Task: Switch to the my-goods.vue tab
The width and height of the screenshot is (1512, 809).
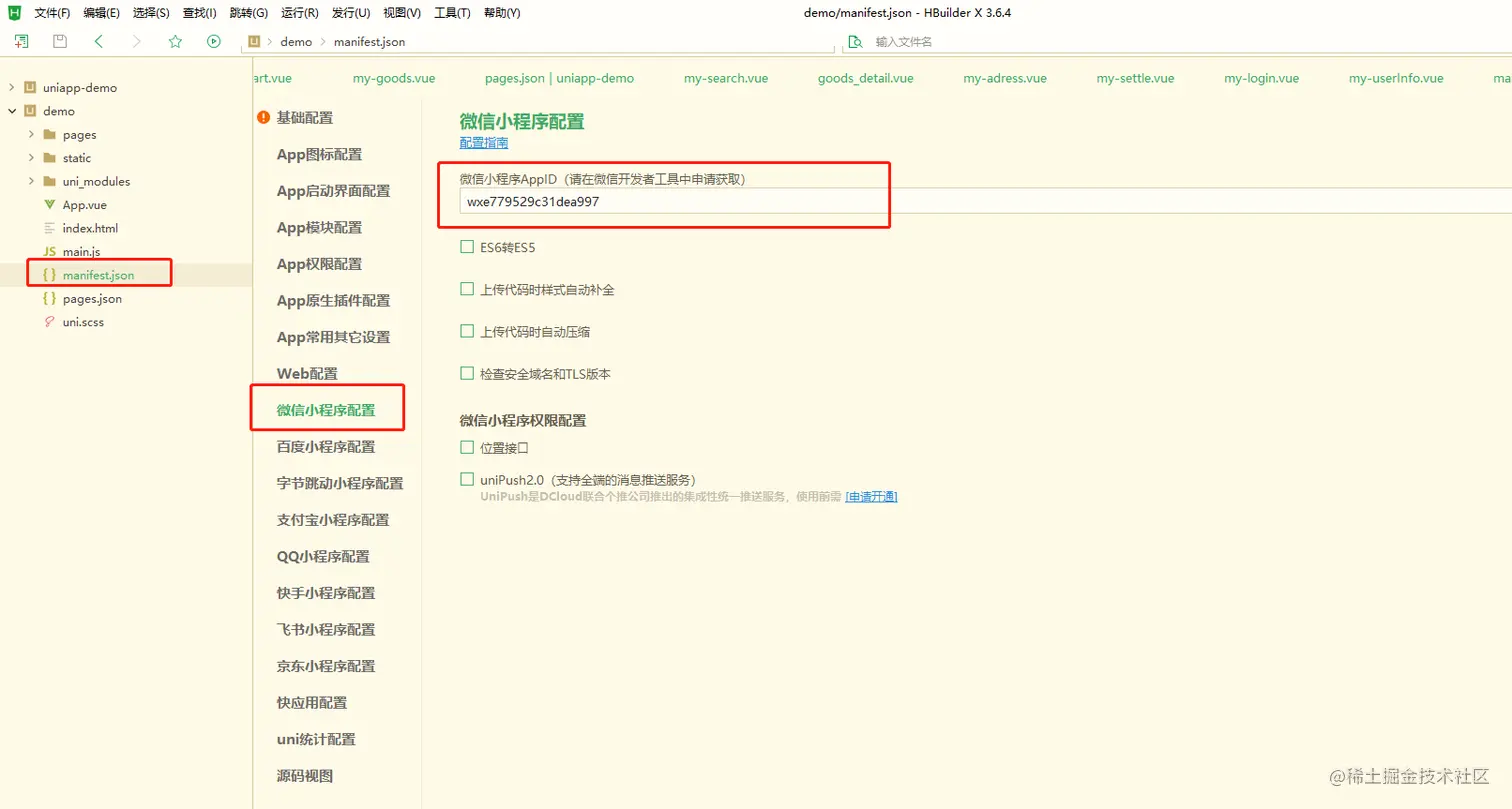Action: [x=394, y=78]
